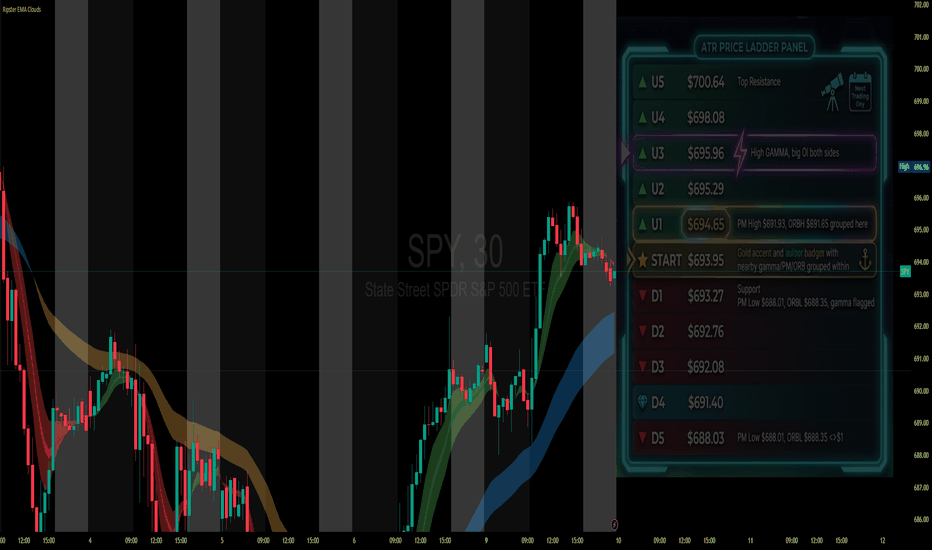Screen dimensions: 932x550
Task: Click the red down triangle beside D2
Action: point(643,331)
